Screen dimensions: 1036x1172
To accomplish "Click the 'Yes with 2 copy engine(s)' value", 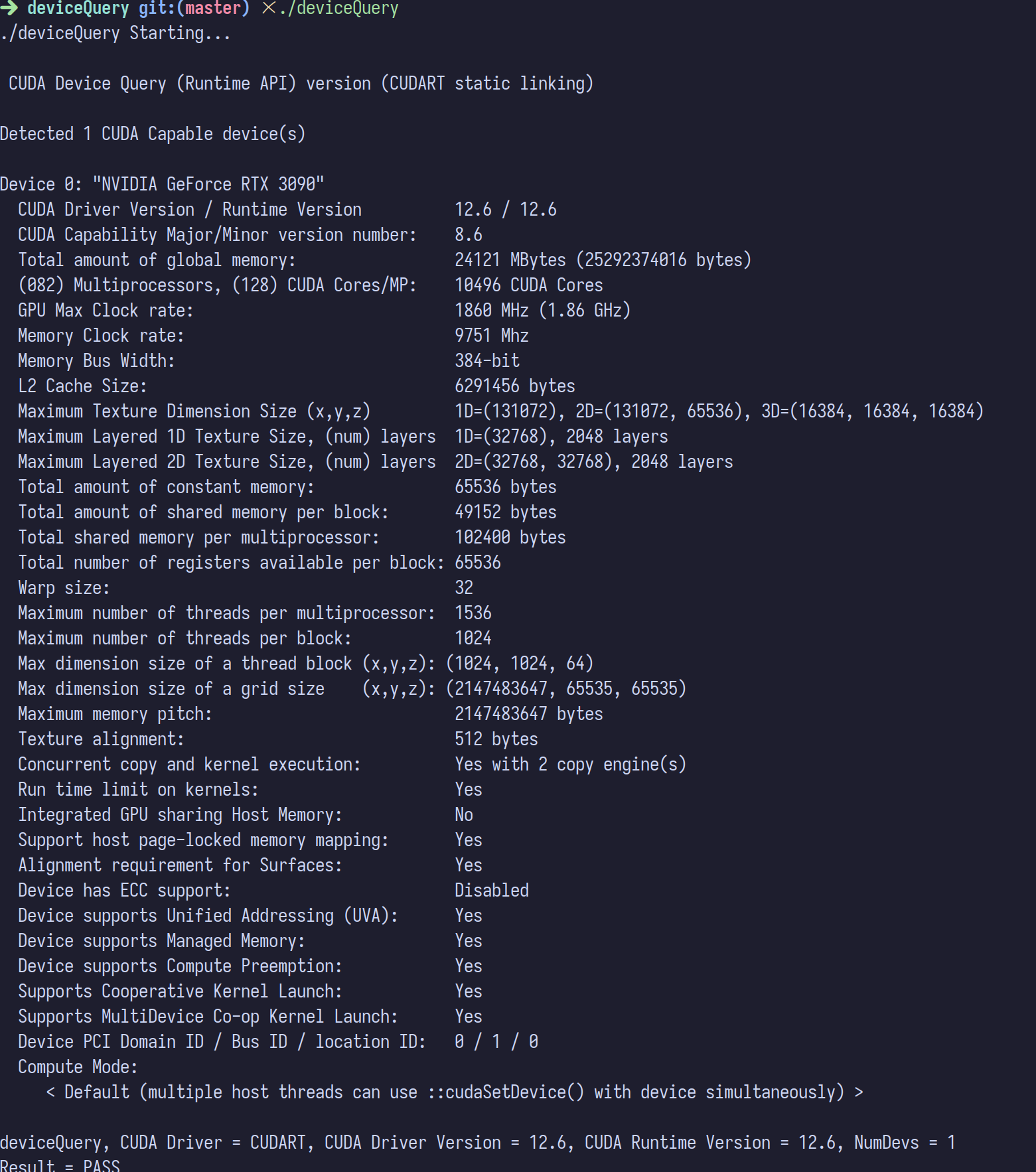I will (x=570, y=764).
